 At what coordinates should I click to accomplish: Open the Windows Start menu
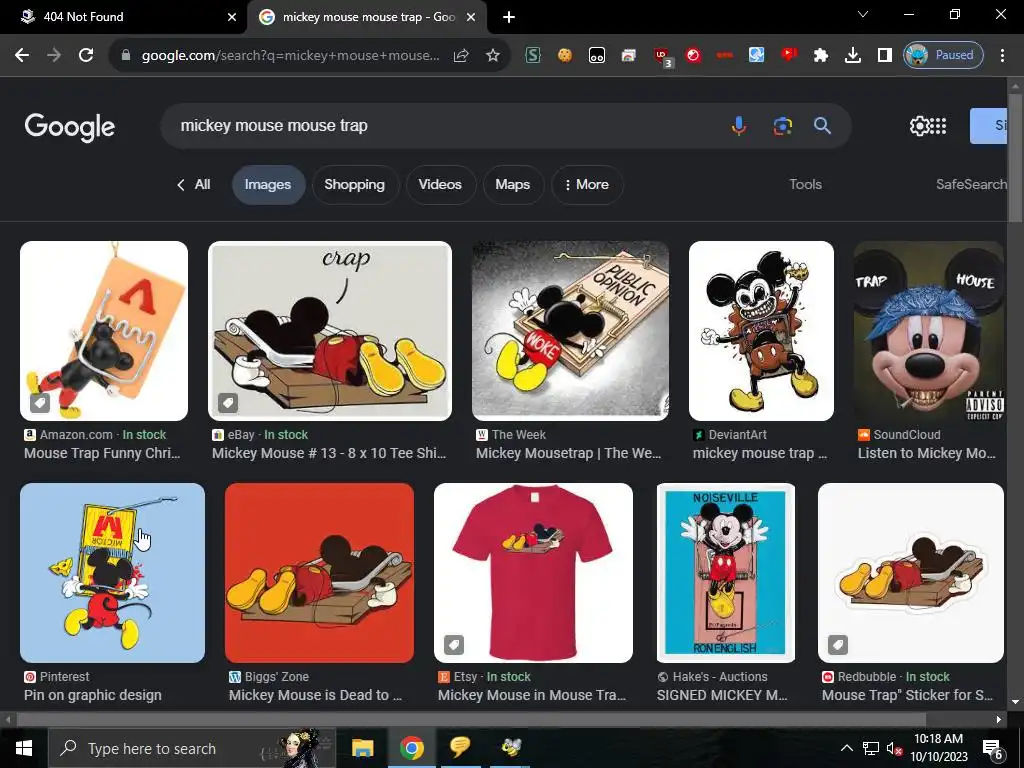click(x=24, y=748)
